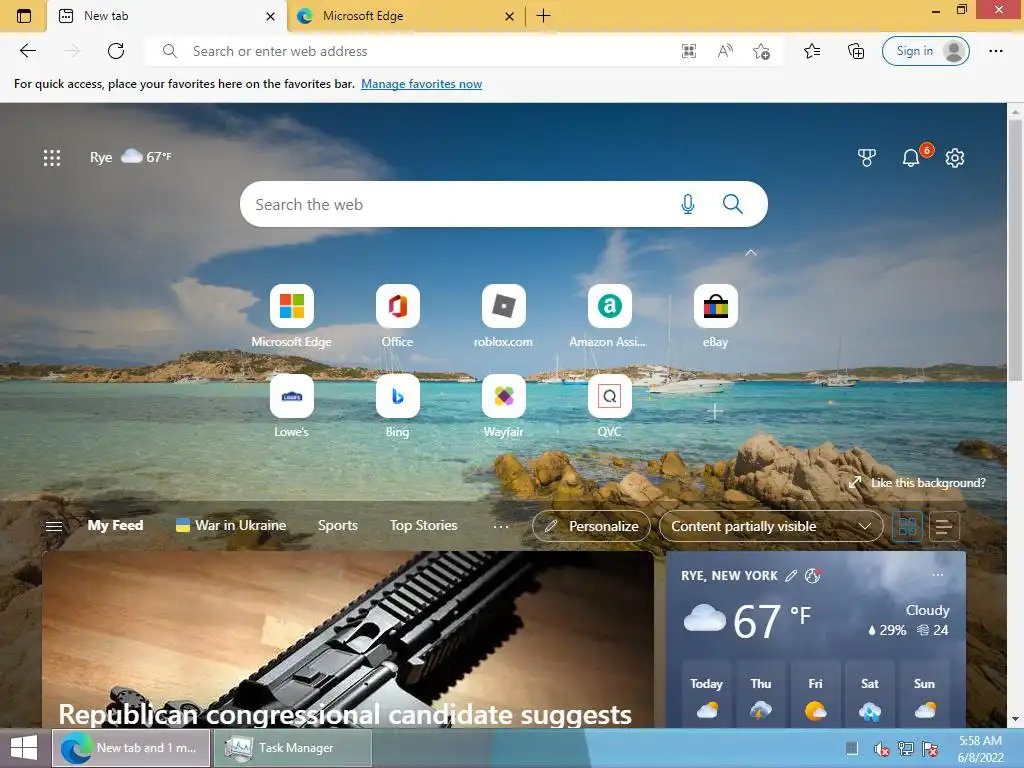Click the page vertical scrollbar thumb
The width and height of the screenshot is (1024, 768).
click(x=1016, y=249)
